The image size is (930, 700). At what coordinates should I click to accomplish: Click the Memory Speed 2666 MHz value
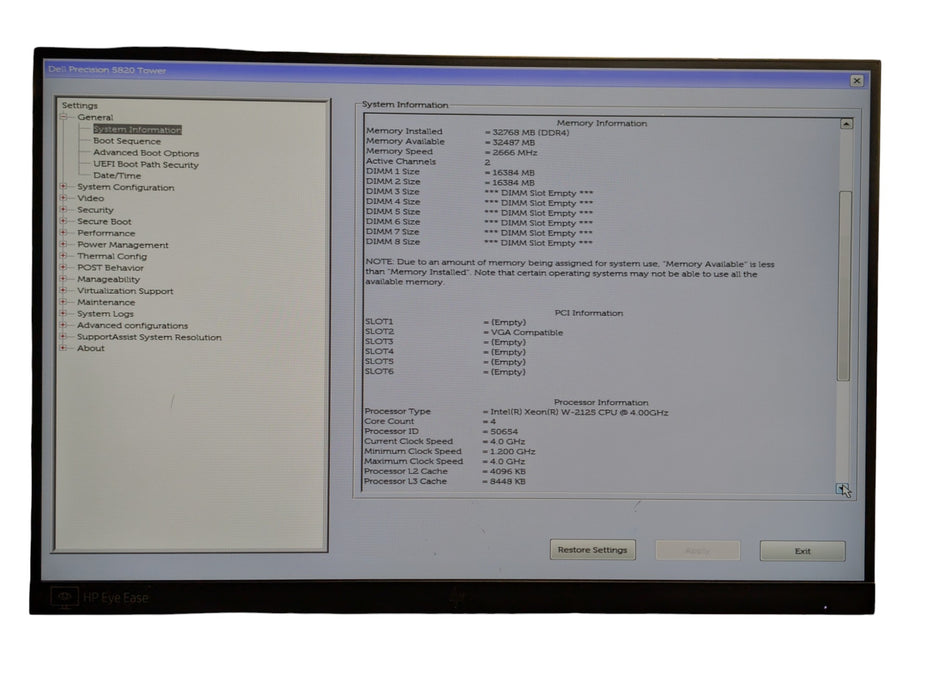pyautogui.click(x=511, y=152)
